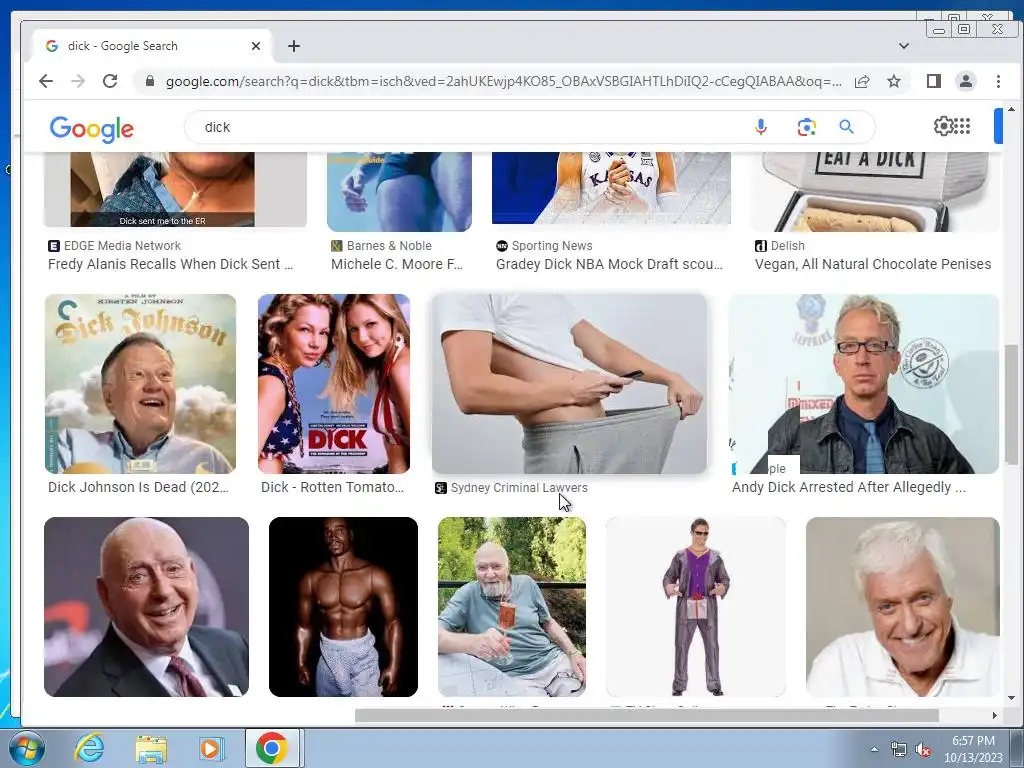
Task: Click the Google logo
Action: point(91,129)
